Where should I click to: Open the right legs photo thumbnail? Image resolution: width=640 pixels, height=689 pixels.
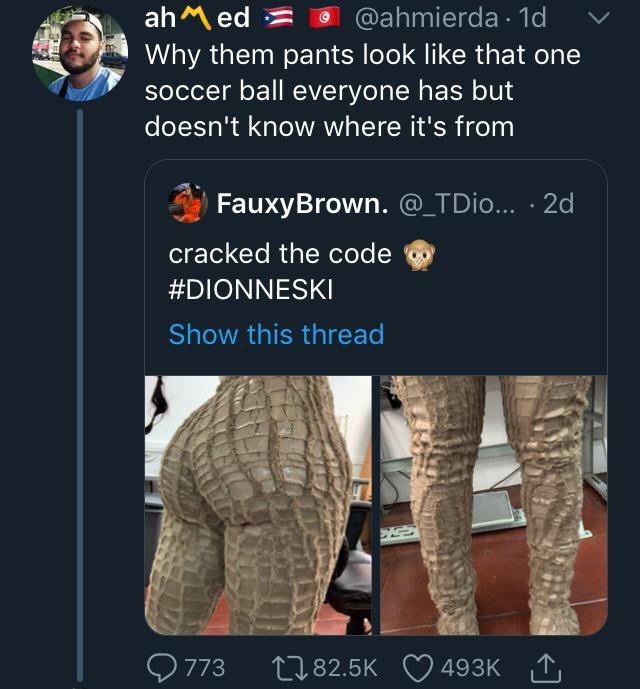coord(493,505)
